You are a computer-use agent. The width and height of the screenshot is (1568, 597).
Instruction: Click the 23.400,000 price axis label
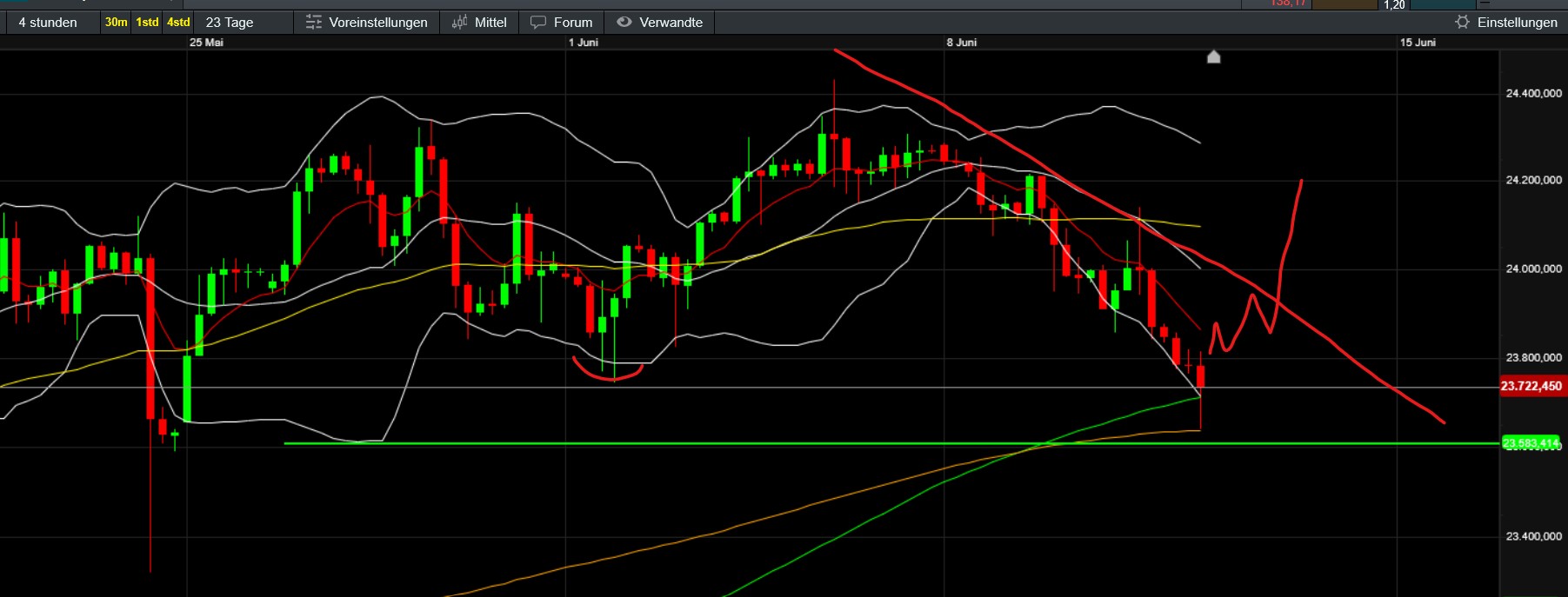[x=1534, y=536]
